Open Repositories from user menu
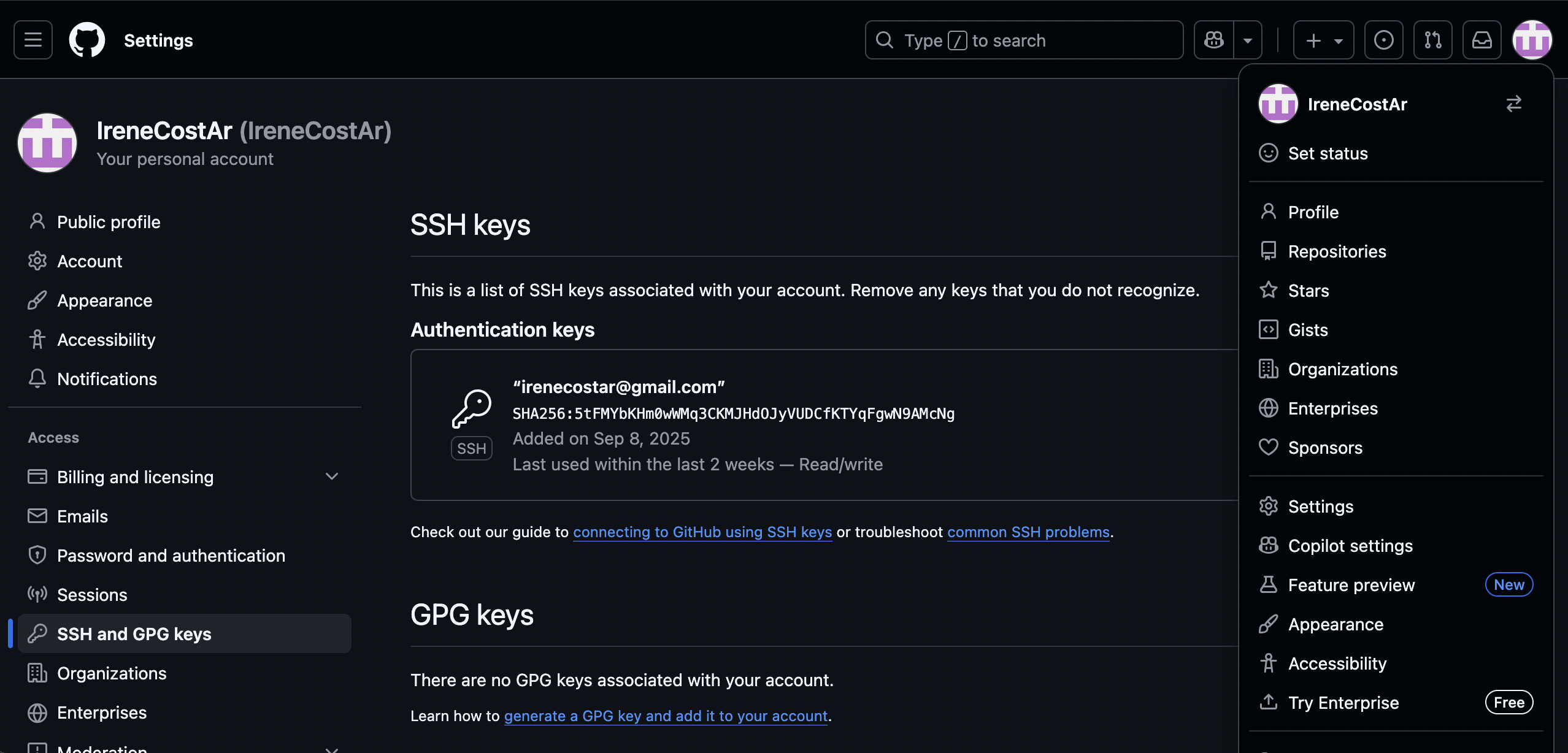The width and height of the screenshot is (1568, 753). click(1396, 251)
